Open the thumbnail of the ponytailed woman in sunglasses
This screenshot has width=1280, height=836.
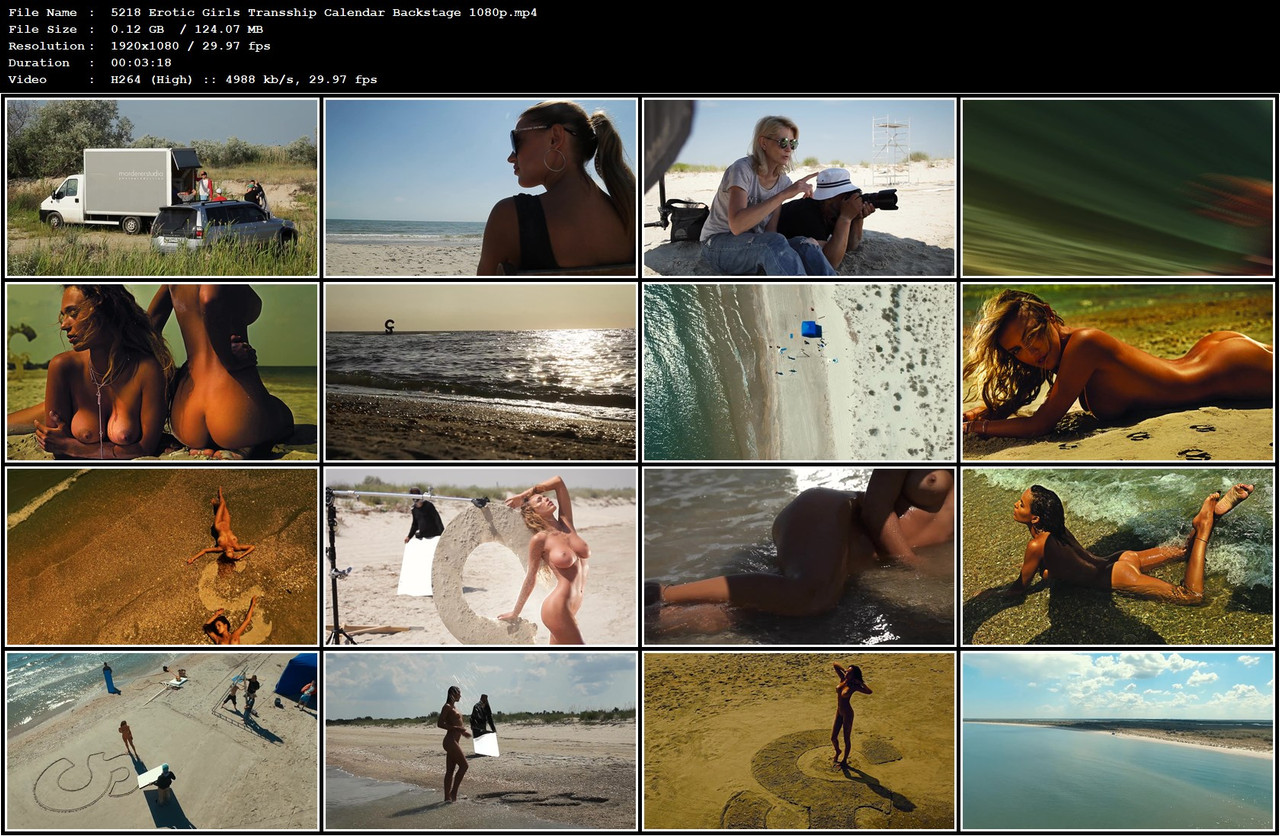click(x=480, y=187)
